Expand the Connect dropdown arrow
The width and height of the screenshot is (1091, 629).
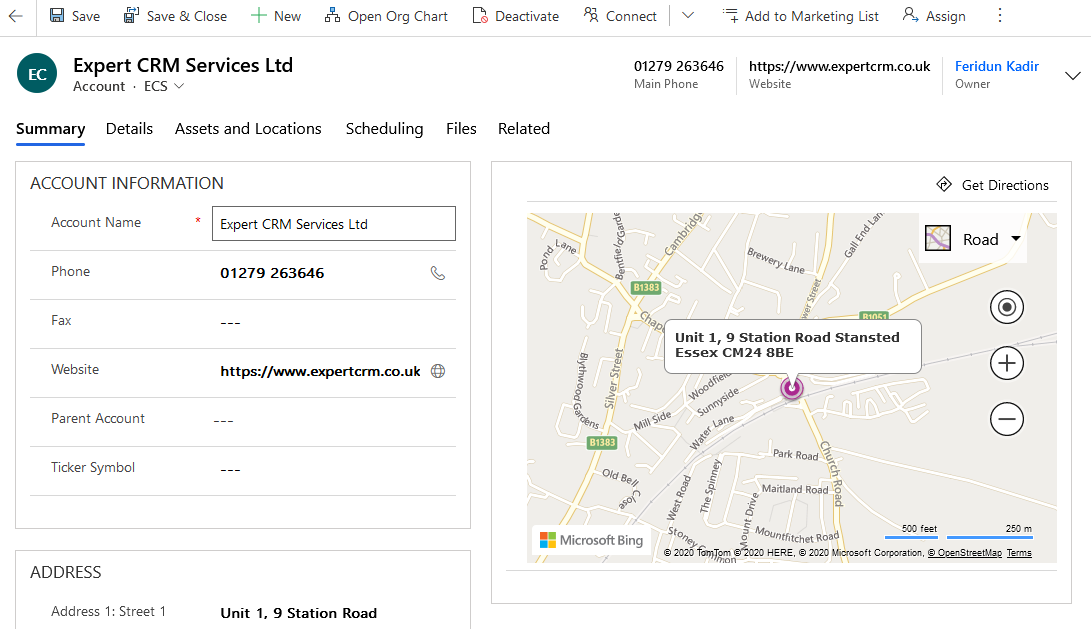687,16
